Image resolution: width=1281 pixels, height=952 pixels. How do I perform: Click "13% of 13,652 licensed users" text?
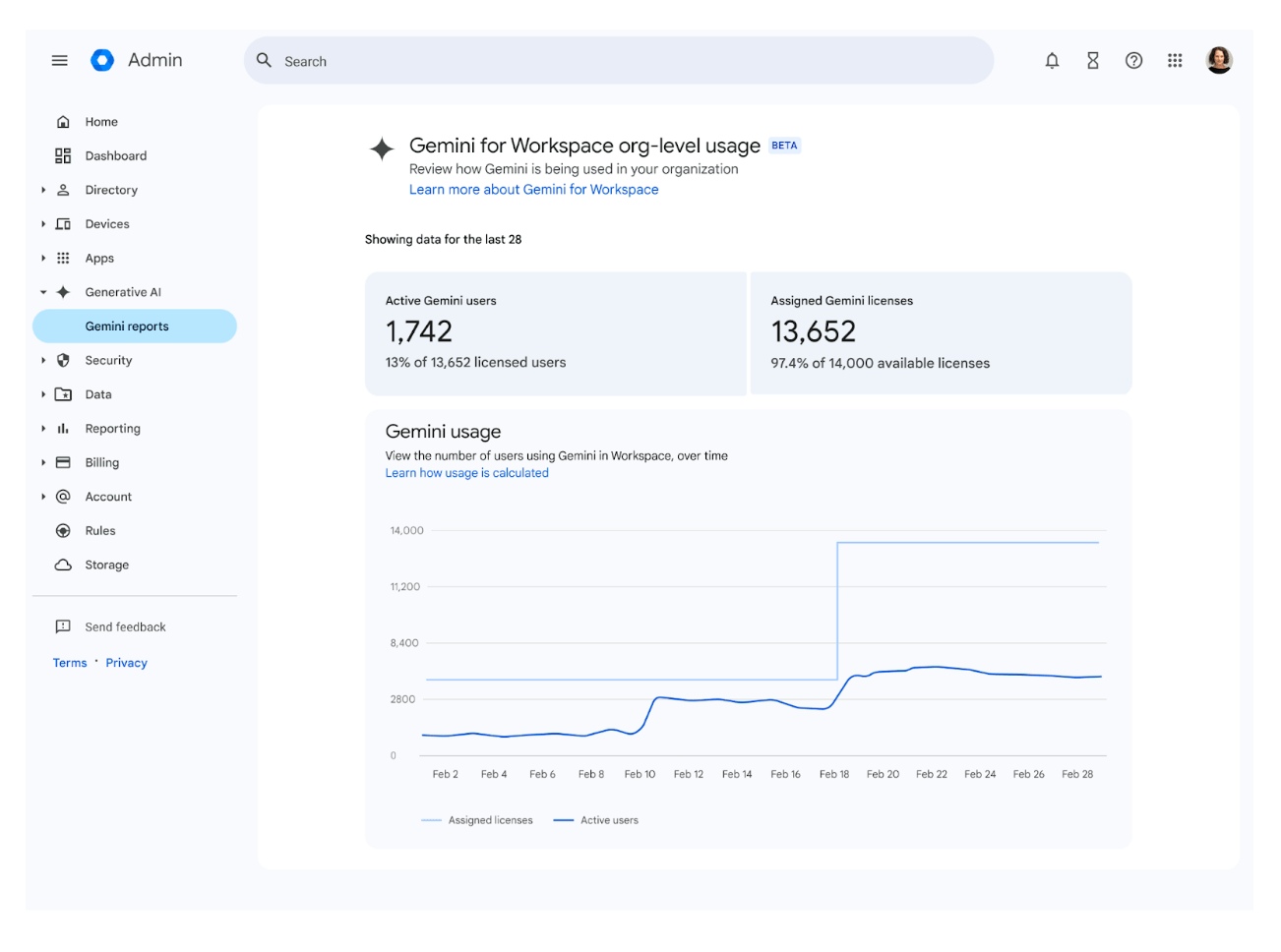pyautogui.click(x=476, y=362)
